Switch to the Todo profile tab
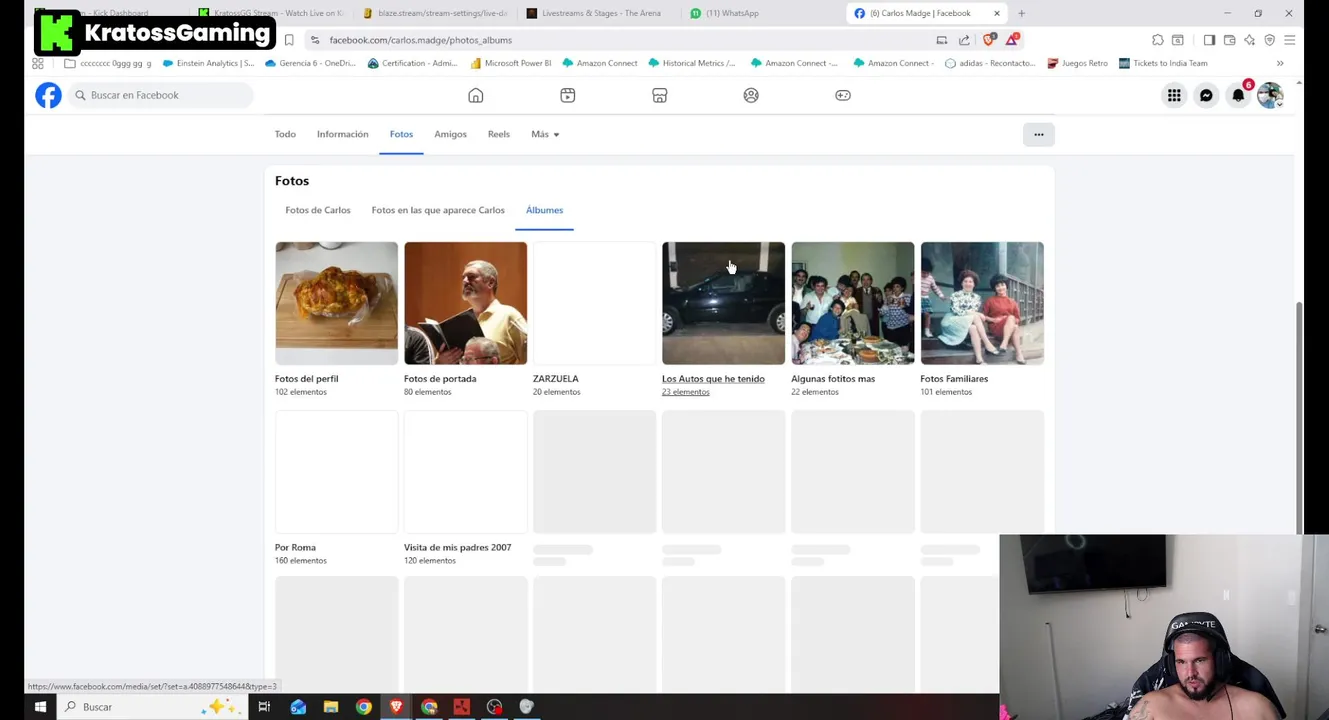The height and width of the screenshot is (720, 1329). pos(285,134)
